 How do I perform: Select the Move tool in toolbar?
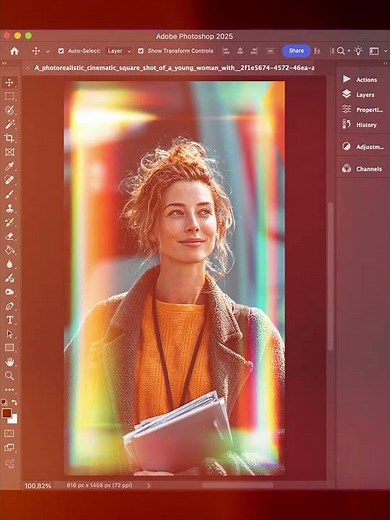[x=9, y=82]
